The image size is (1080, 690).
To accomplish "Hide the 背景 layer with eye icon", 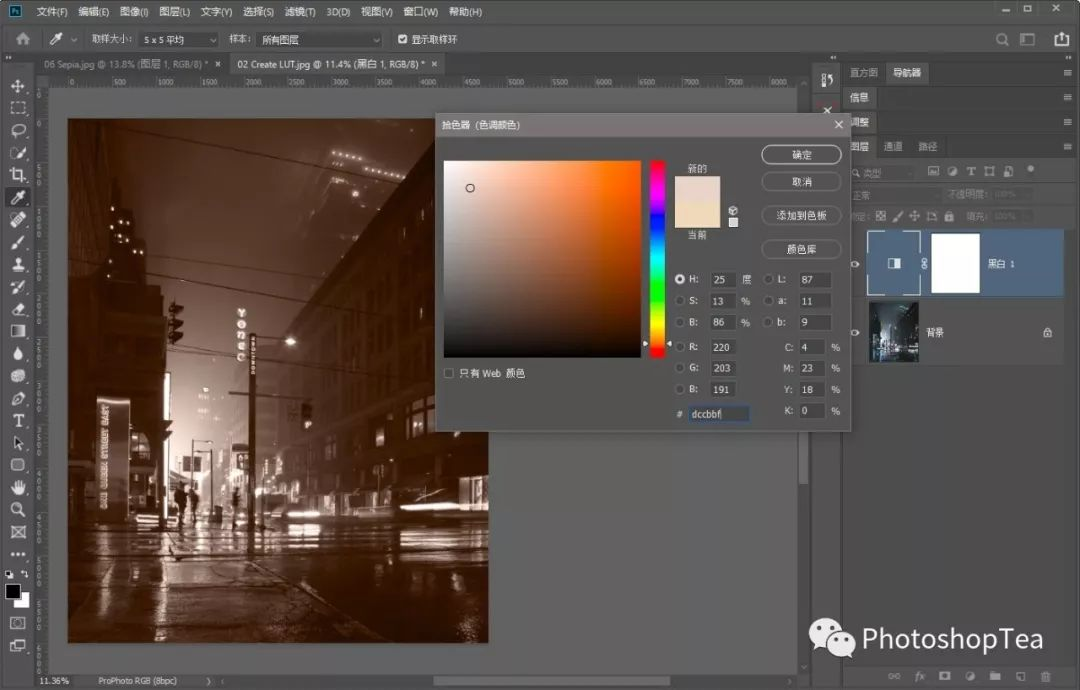I will pyautogui.click(x=855, y=332).
